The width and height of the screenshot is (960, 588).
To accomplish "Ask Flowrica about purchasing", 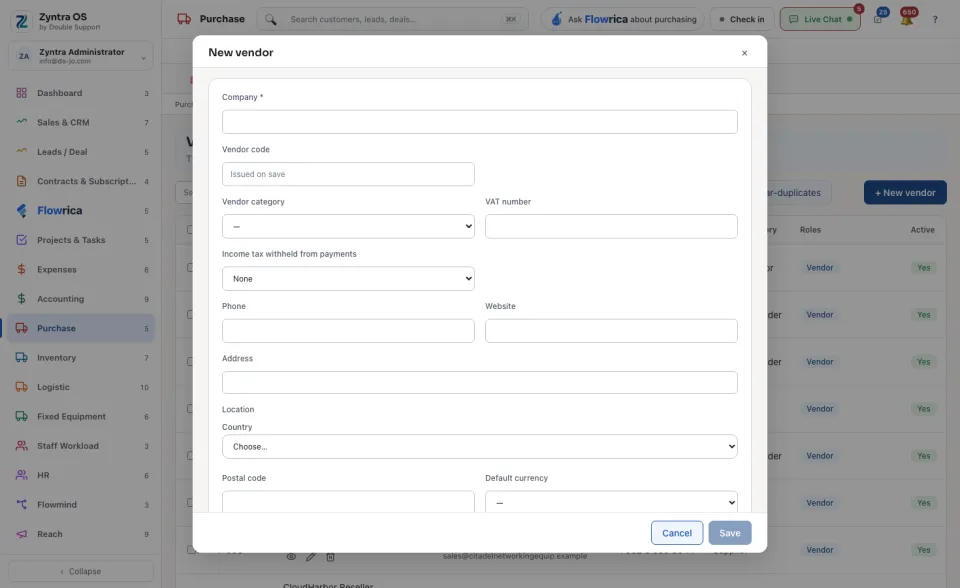I will click(x=623, y=20).
